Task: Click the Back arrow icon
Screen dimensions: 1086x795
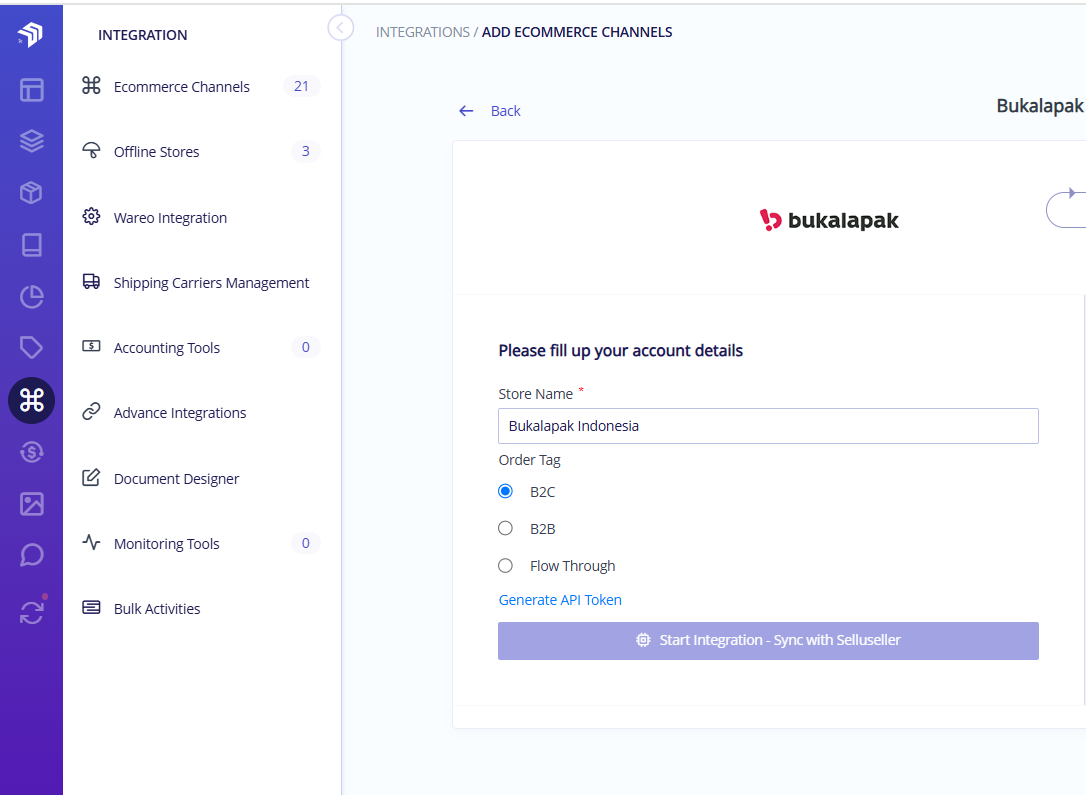Action: 466,111
